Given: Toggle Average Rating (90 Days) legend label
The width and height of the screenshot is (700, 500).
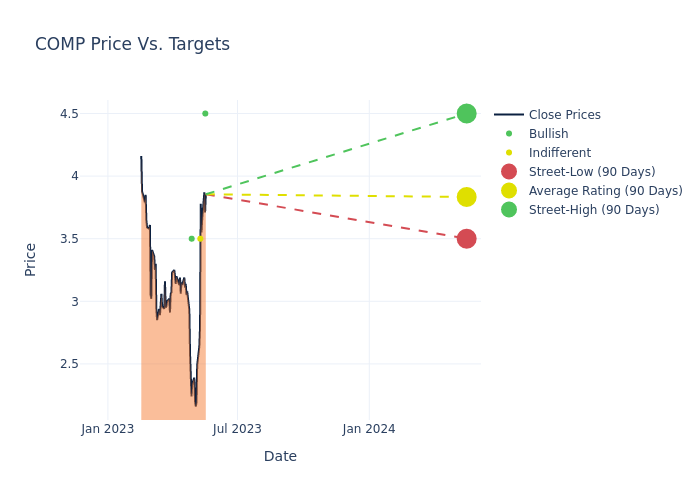Looking at the screenshot, I should click(605, 191).
